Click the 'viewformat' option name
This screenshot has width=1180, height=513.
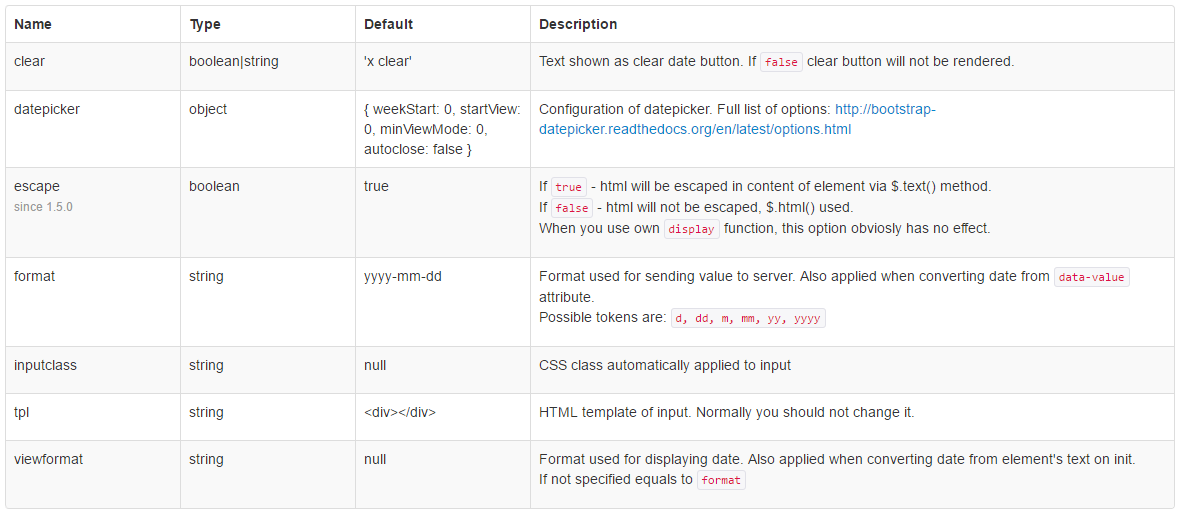[x=49, y=459]
